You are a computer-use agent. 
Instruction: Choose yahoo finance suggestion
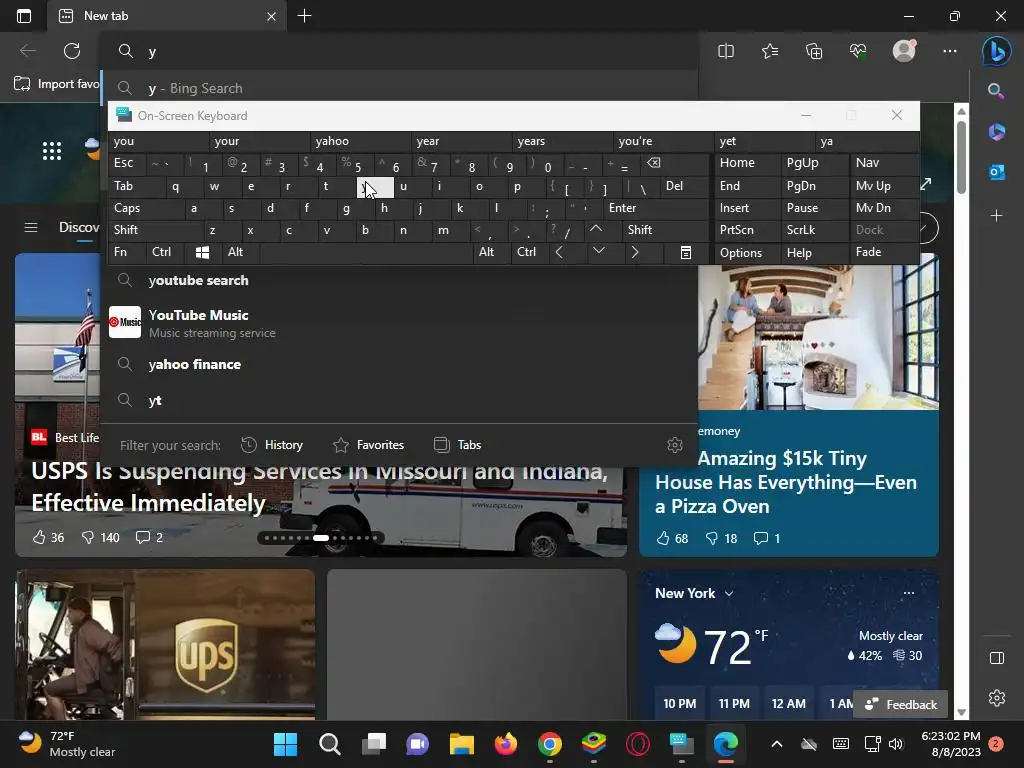[x=398, y=364]
